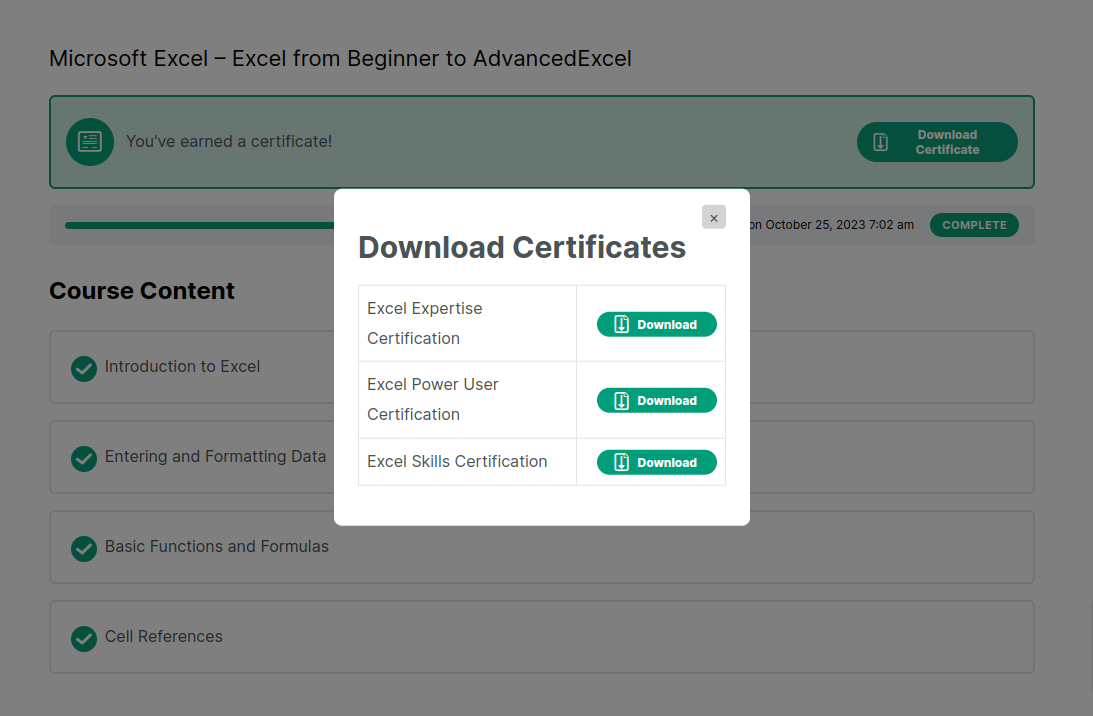The image size is (1093, 716).
Task: Download the Excel Power User Certification
Action: 656,400
